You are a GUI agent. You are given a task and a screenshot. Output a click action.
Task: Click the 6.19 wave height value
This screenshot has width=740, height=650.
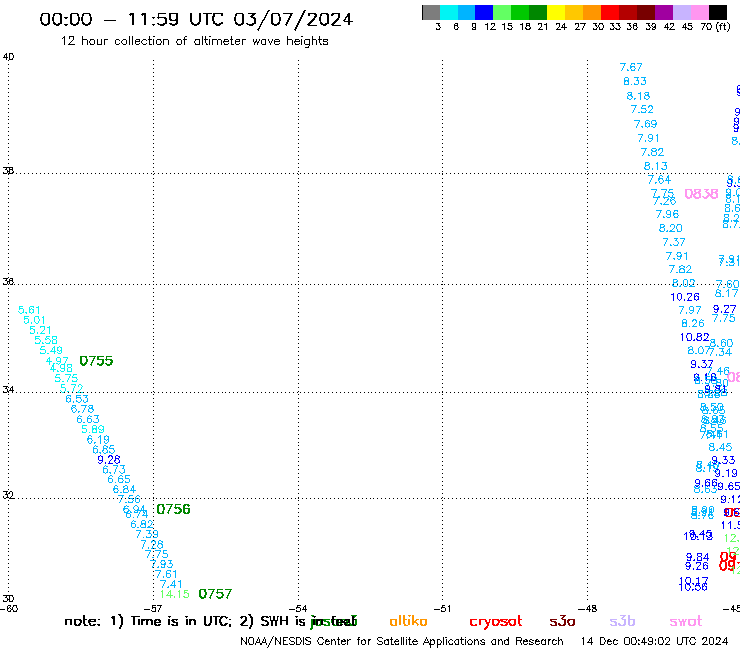coord(98,439)
